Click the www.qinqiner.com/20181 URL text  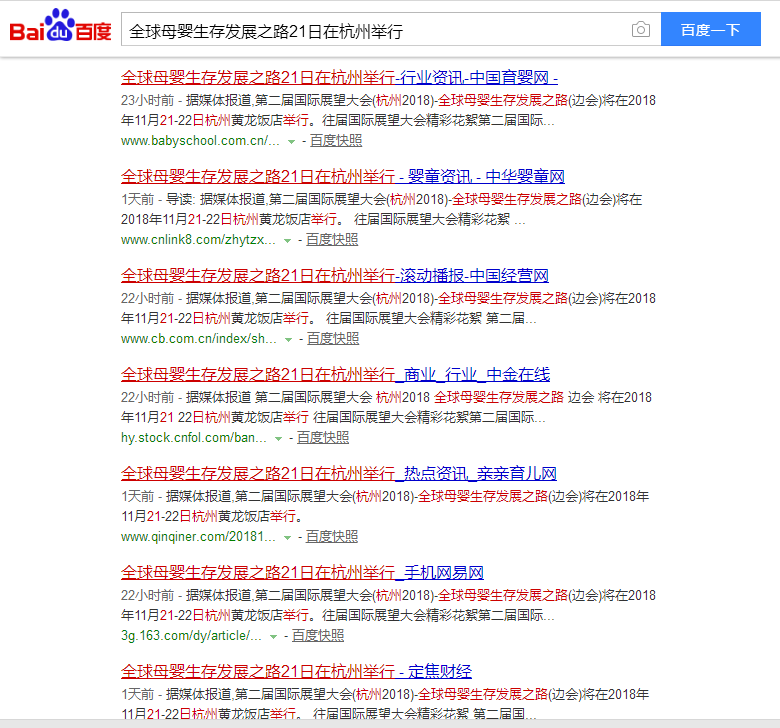click(x=198, y=537)
